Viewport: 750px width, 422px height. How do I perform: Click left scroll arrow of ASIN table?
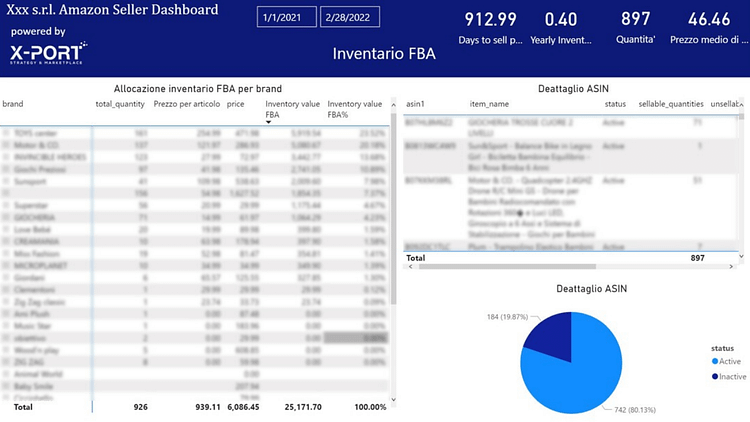click(410, 267)
